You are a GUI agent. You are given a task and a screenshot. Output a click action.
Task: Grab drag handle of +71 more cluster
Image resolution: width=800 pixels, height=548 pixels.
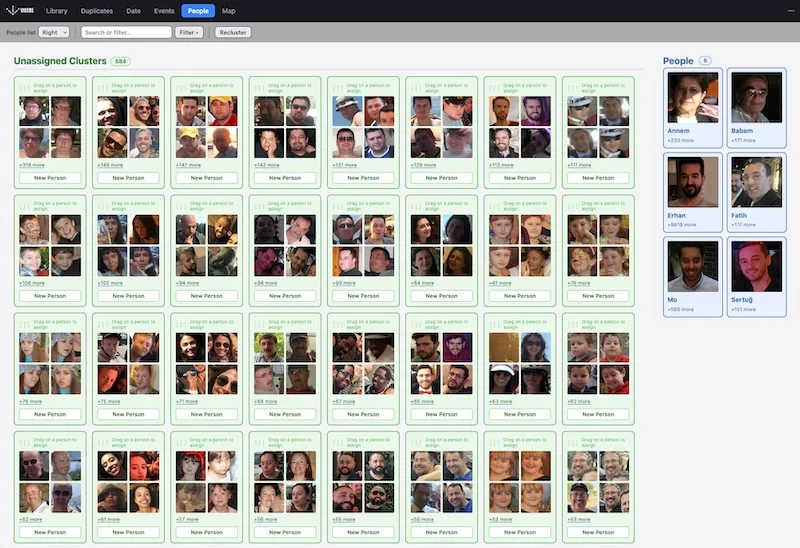(x=181, y=324)
